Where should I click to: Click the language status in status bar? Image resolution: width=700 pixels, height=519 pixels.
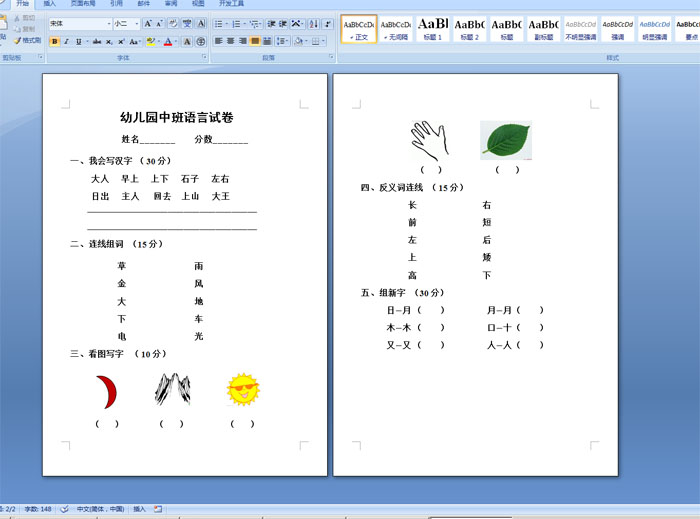[x=100, y=509]
